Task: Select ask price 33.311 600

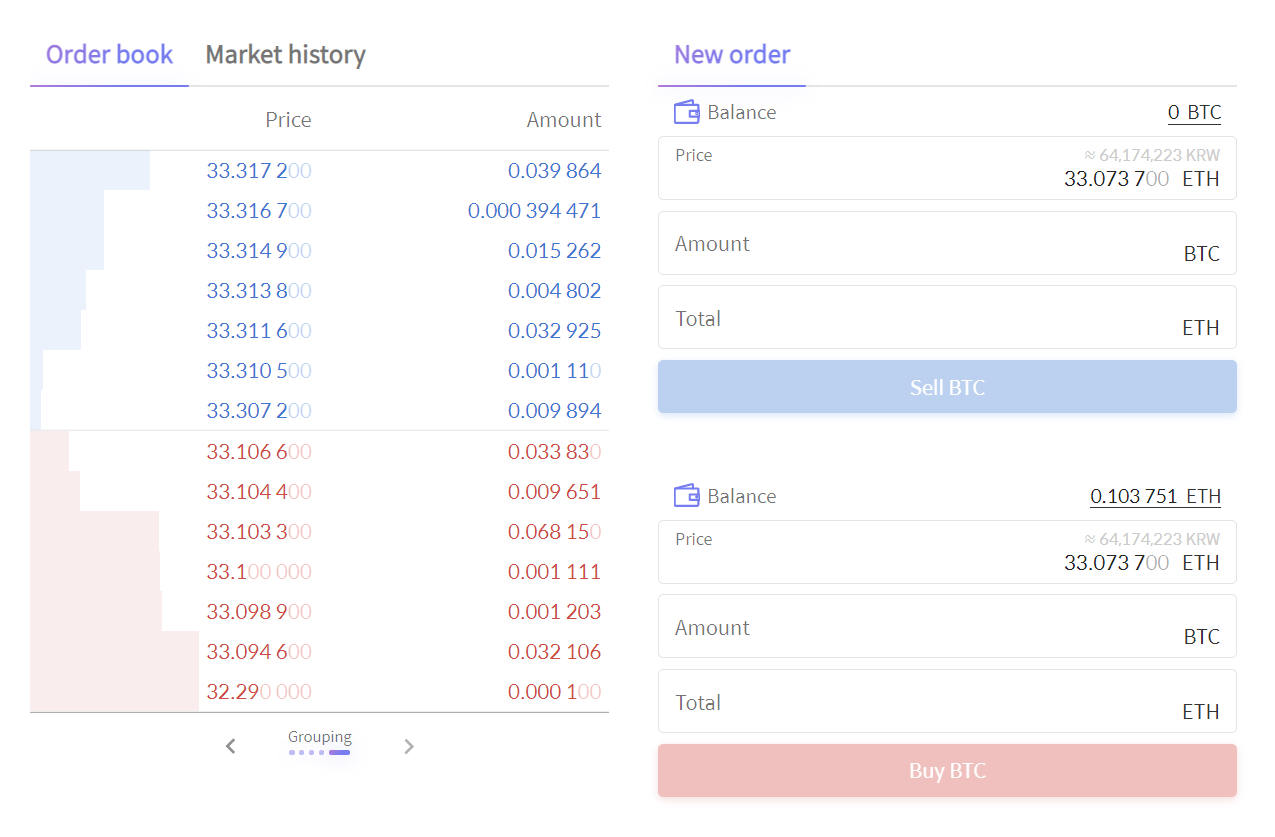Action: click(259, 331)
